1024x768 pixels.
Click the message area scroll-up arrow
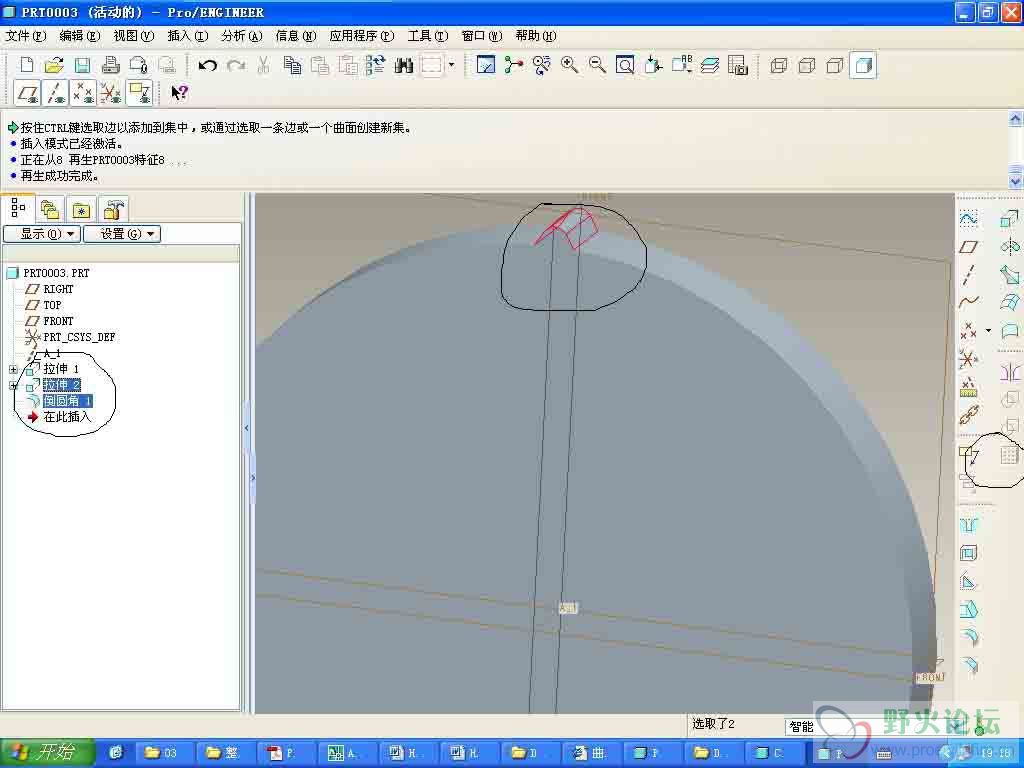pyautogui.click(x=1015, y=119)
